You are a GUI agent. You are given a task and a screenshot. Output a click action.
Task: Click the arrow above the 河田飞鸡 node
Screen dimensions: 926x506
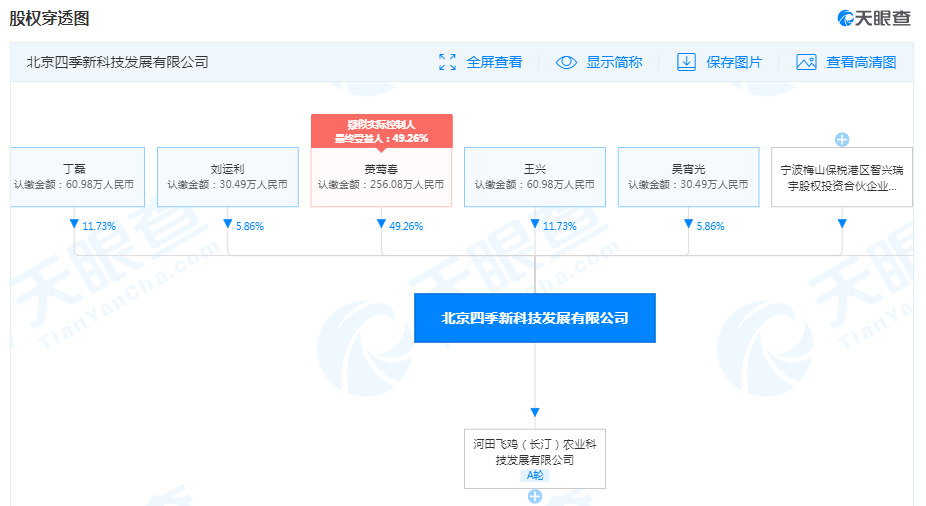[535, 412]
